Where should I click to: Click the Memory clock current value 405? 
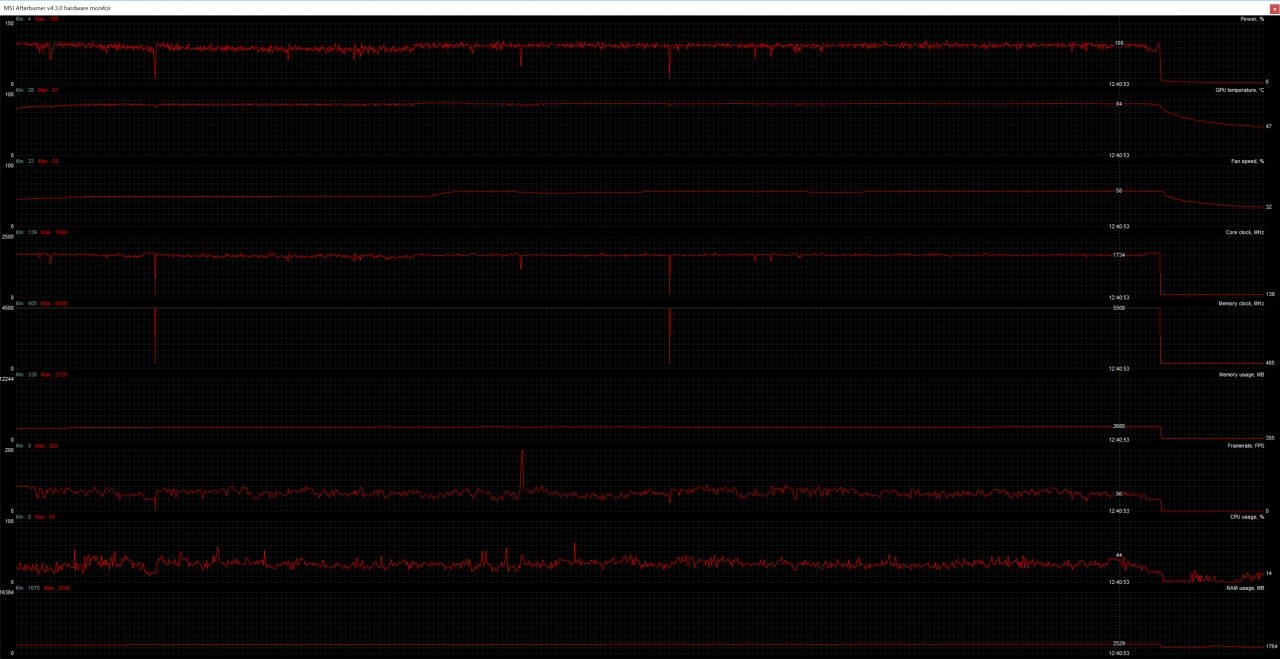point(1270,363)
